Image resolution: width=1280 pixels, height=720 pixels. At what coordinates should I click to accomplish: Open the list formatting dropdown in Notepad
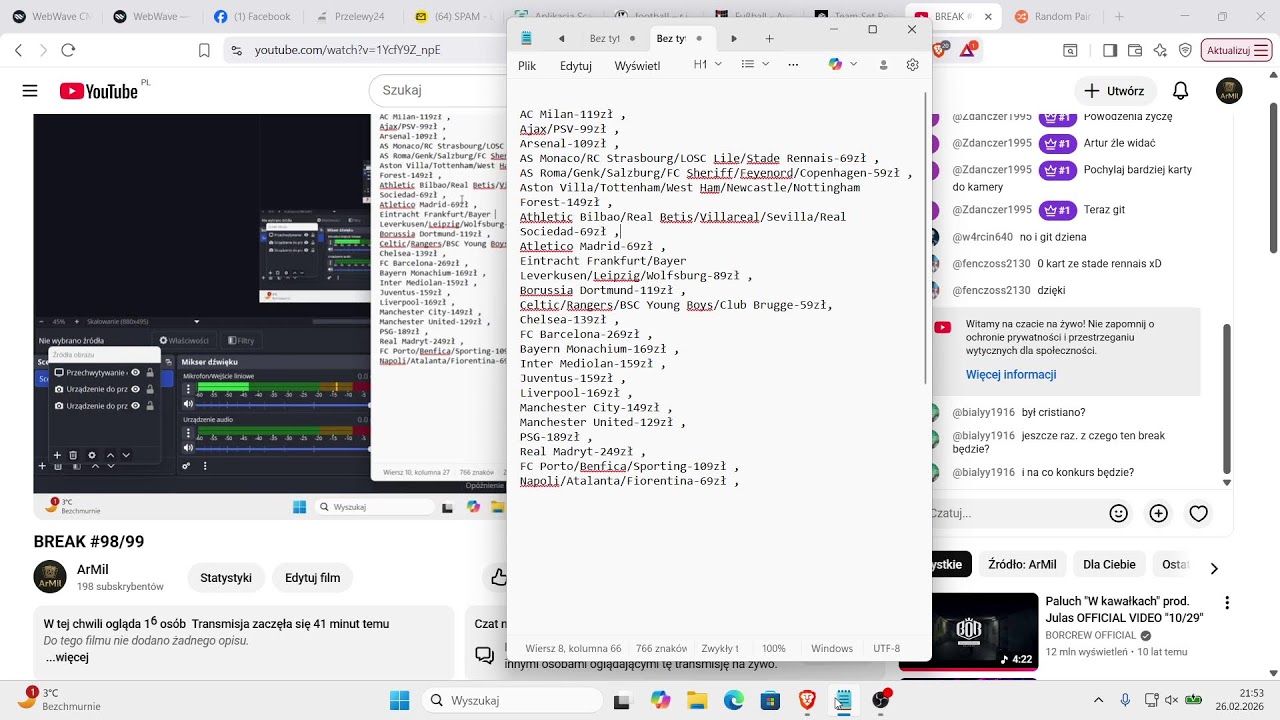[x=755, y=65]
